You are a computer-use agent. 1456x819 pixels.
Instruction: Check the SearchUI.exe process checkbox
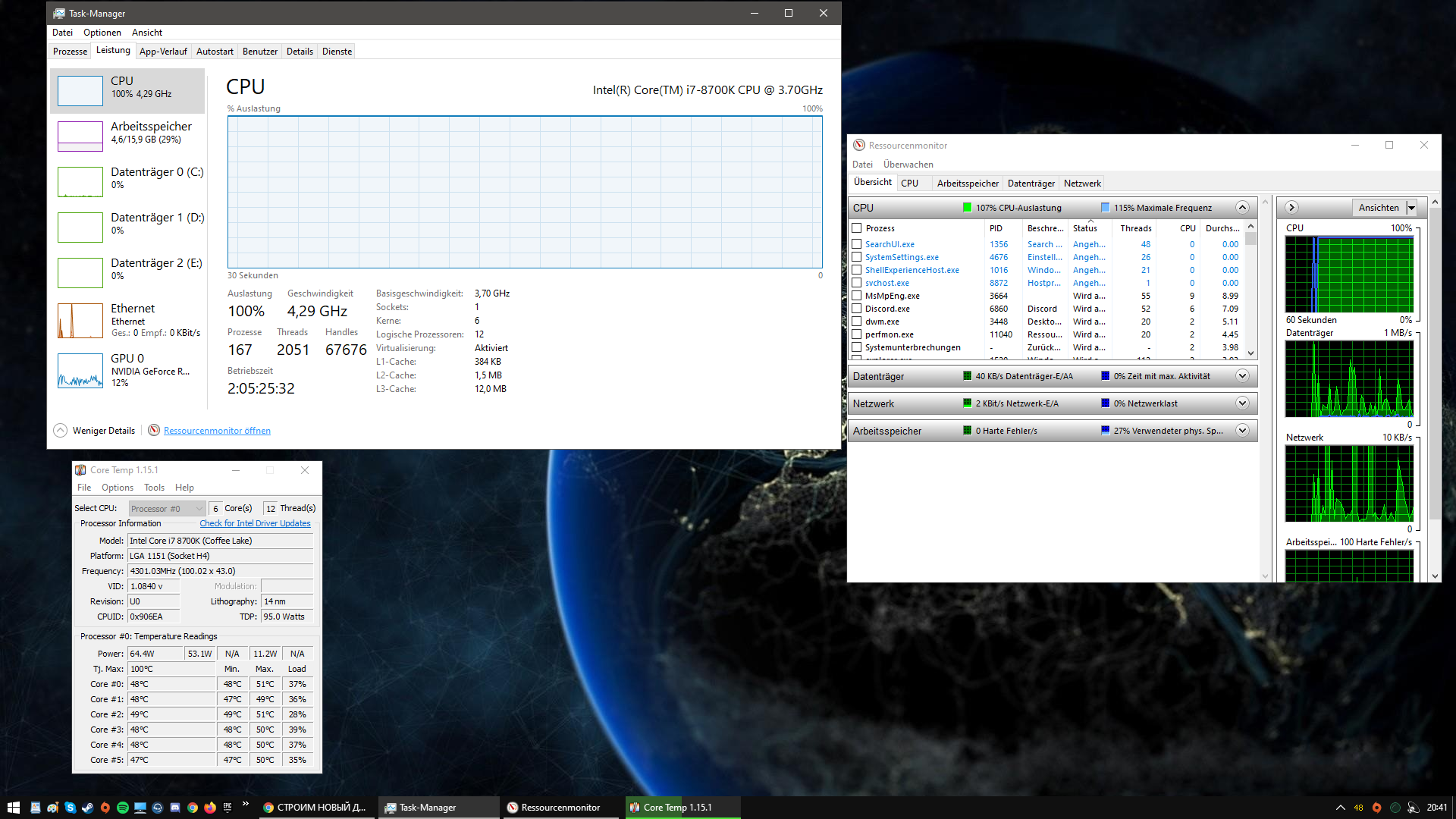tap(856, 244)
